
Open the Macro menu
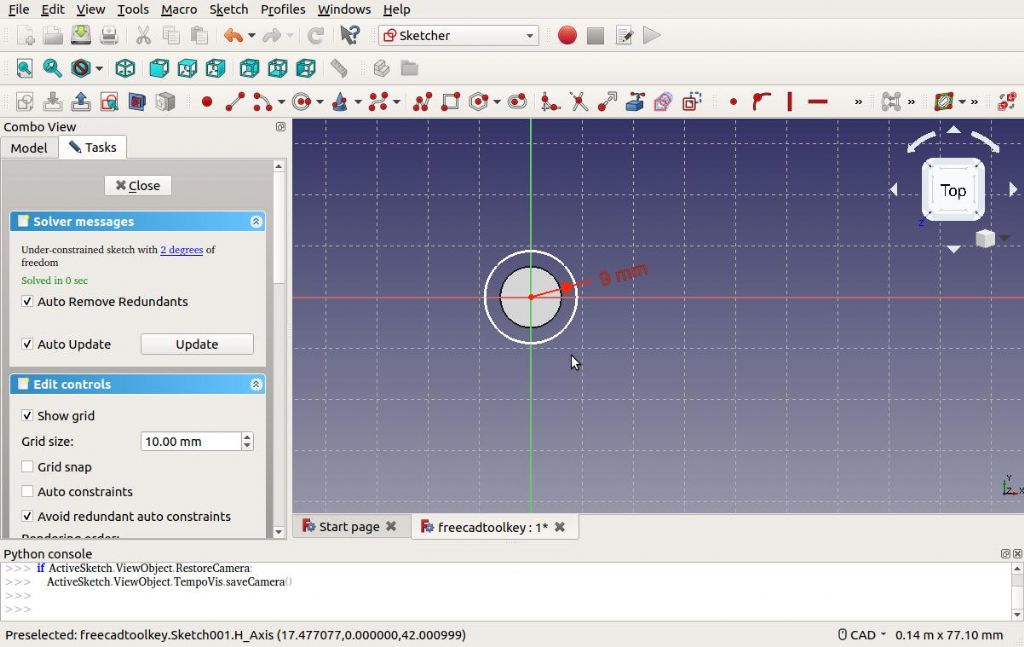[179, 9]
